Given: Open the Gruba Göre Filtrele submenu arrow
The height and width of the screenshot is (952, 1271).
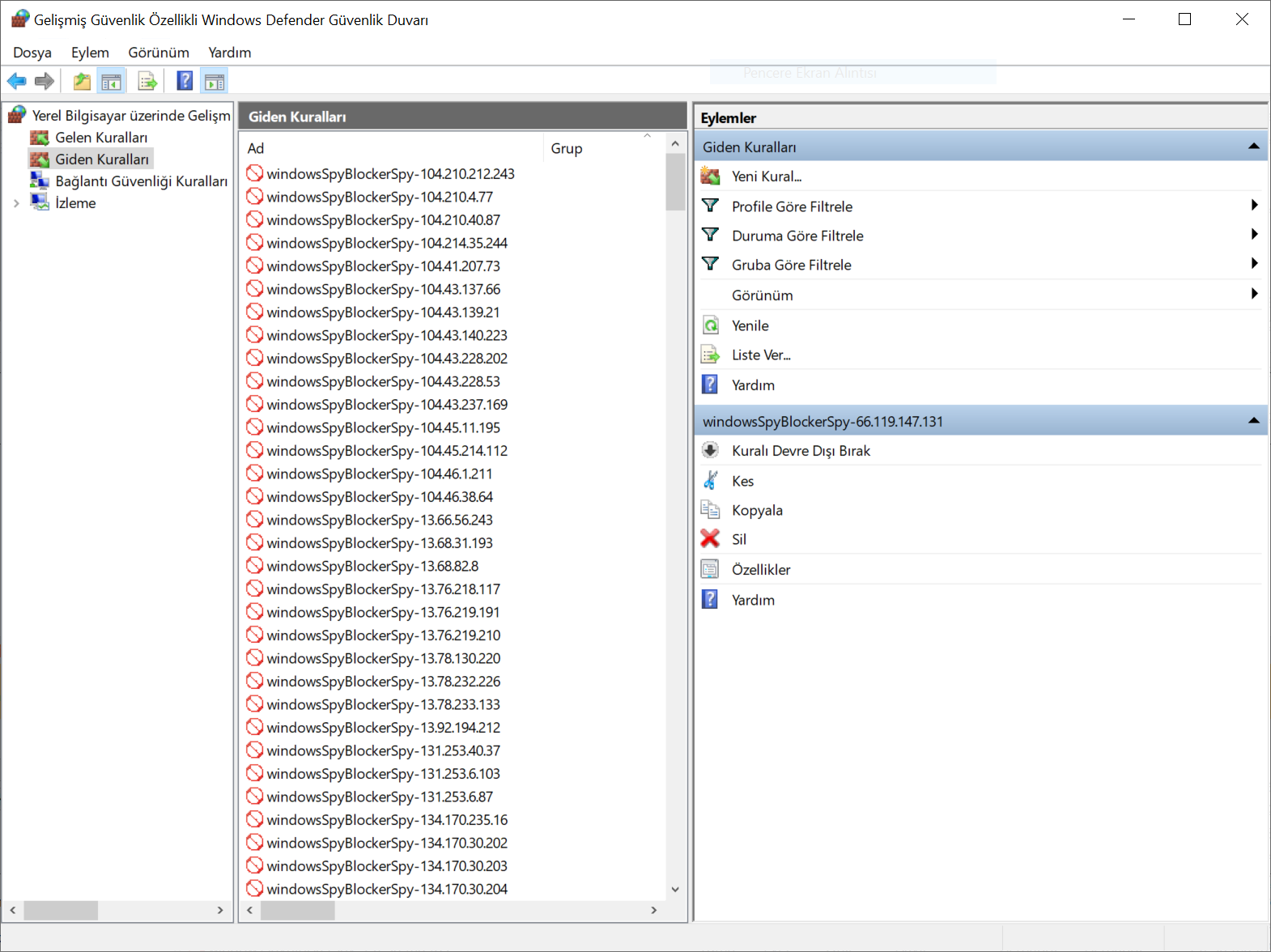Looking at the screenshot, I should coord(1254,264).
